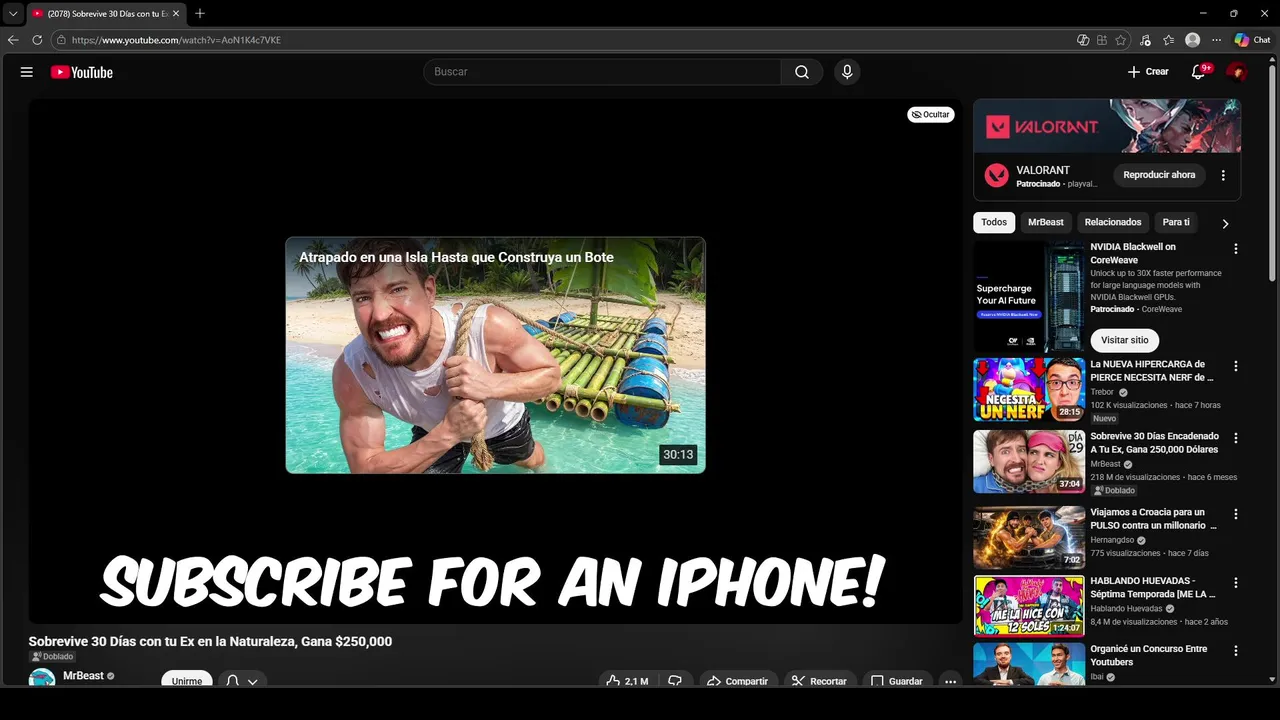Open the browser favorites list icon
The height and width of the screenshot is (720, 1280).
(x=1169, y=40)
